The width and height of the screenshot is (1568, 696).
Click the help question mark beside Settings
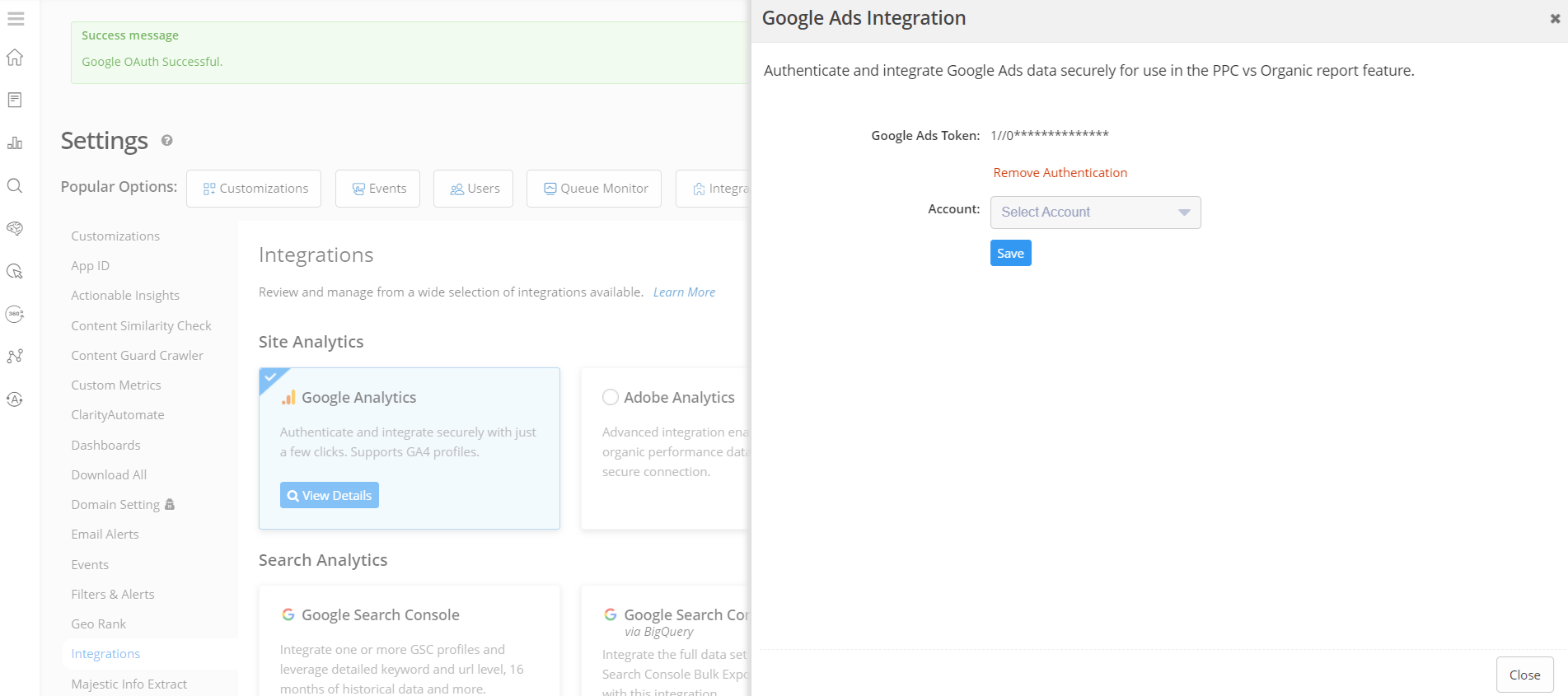point(167,141)
